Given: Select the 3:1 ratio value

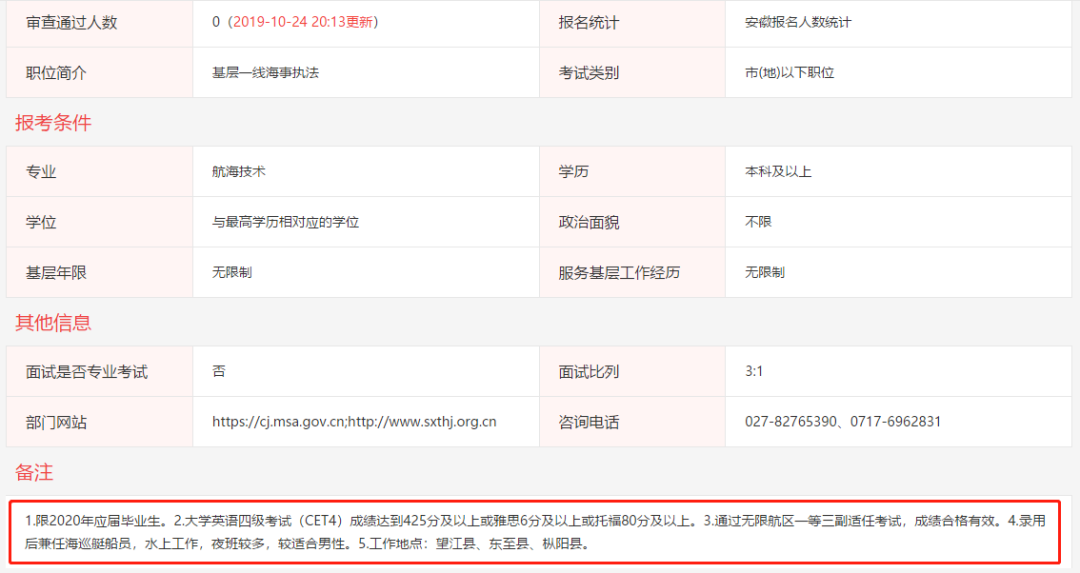Looking at the screenshot, I should 754,371.
